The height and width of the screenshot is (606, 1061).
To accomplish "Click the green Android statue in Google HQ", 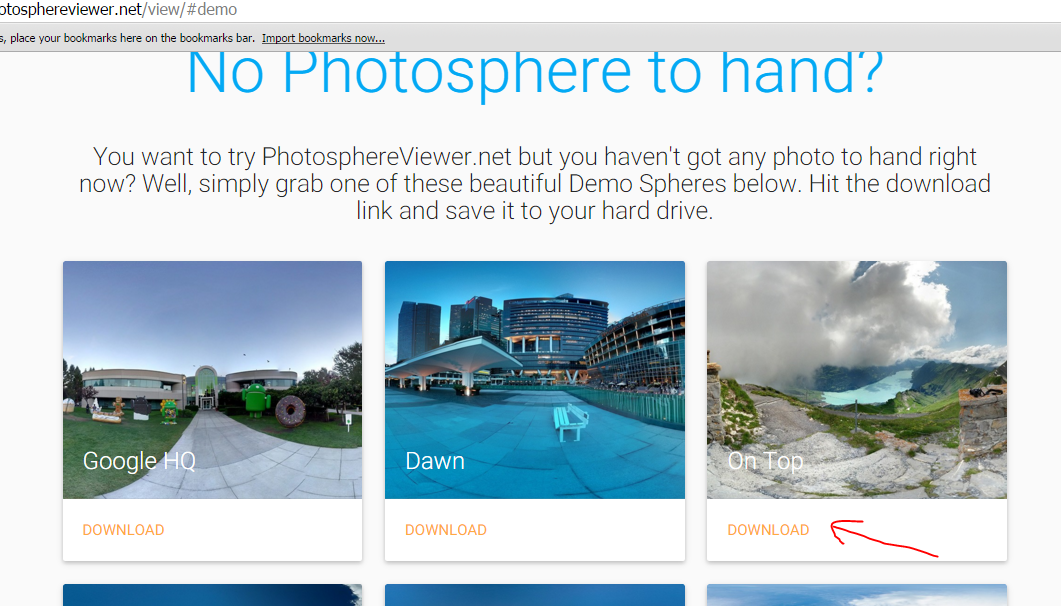I will pyautogui.click(x=256, y=400).
